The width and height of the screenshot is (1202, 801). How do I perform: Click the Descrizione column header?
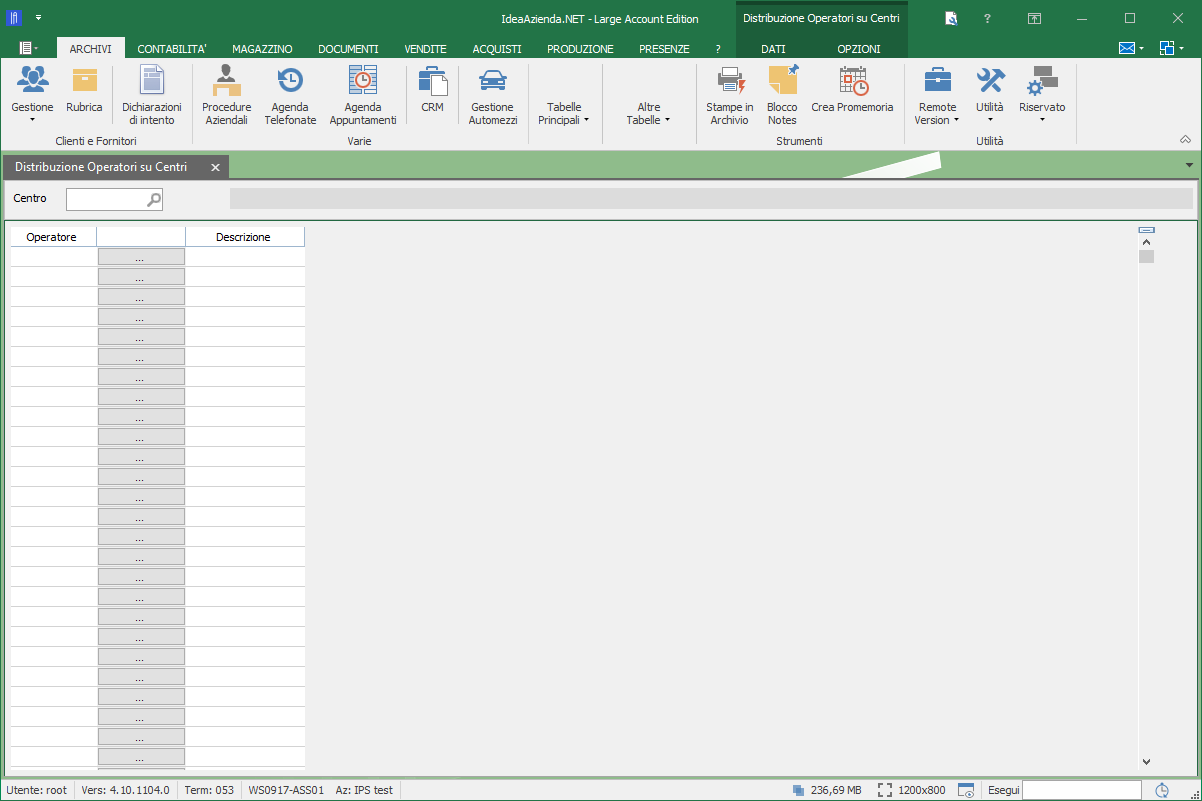[243, 237]
